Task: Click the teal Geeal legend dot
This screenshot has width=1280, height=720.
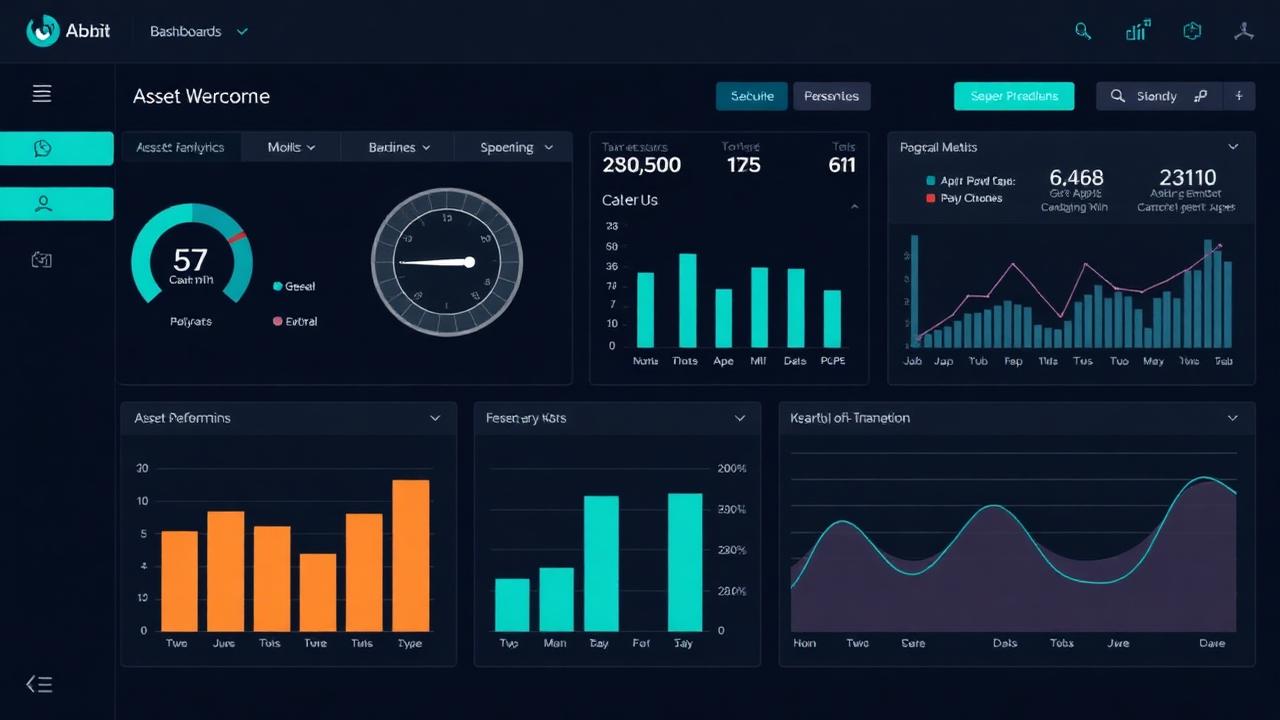Action: pyautogui.click(x=277, y=286)
